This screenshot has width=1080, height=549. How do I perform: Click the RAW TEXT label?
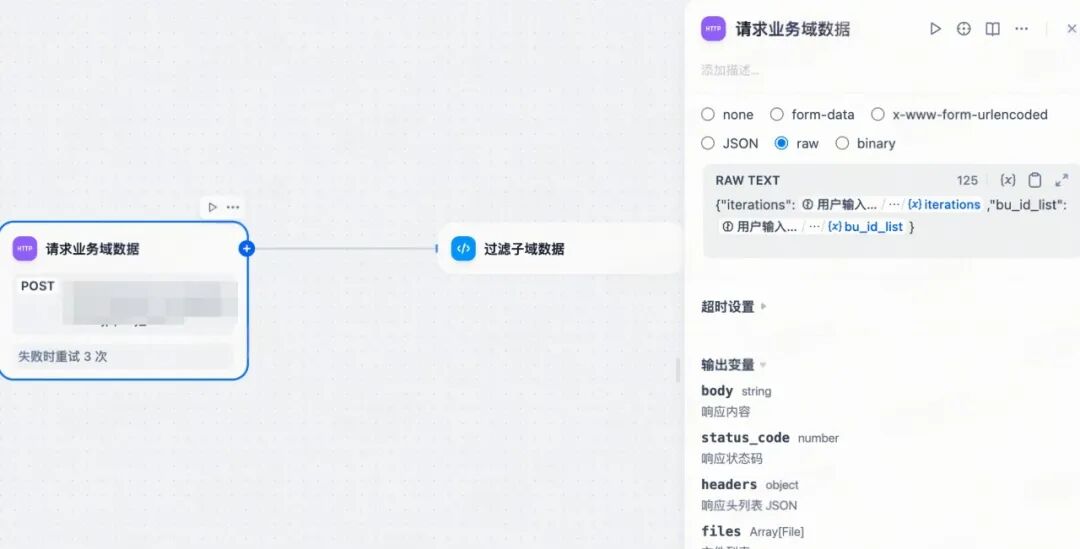(747, 180)
